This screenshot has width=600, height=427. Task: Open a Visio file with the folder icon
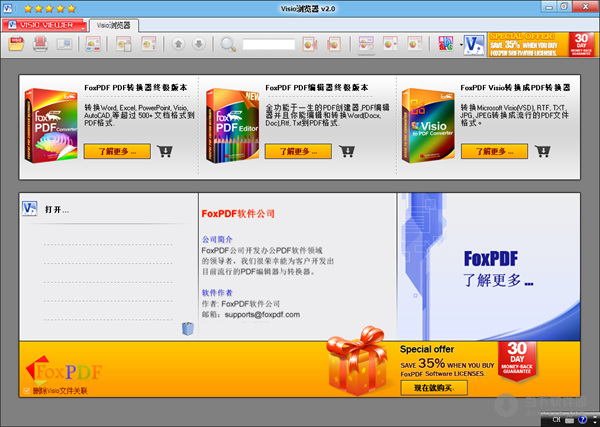click(x=16, y=44)
